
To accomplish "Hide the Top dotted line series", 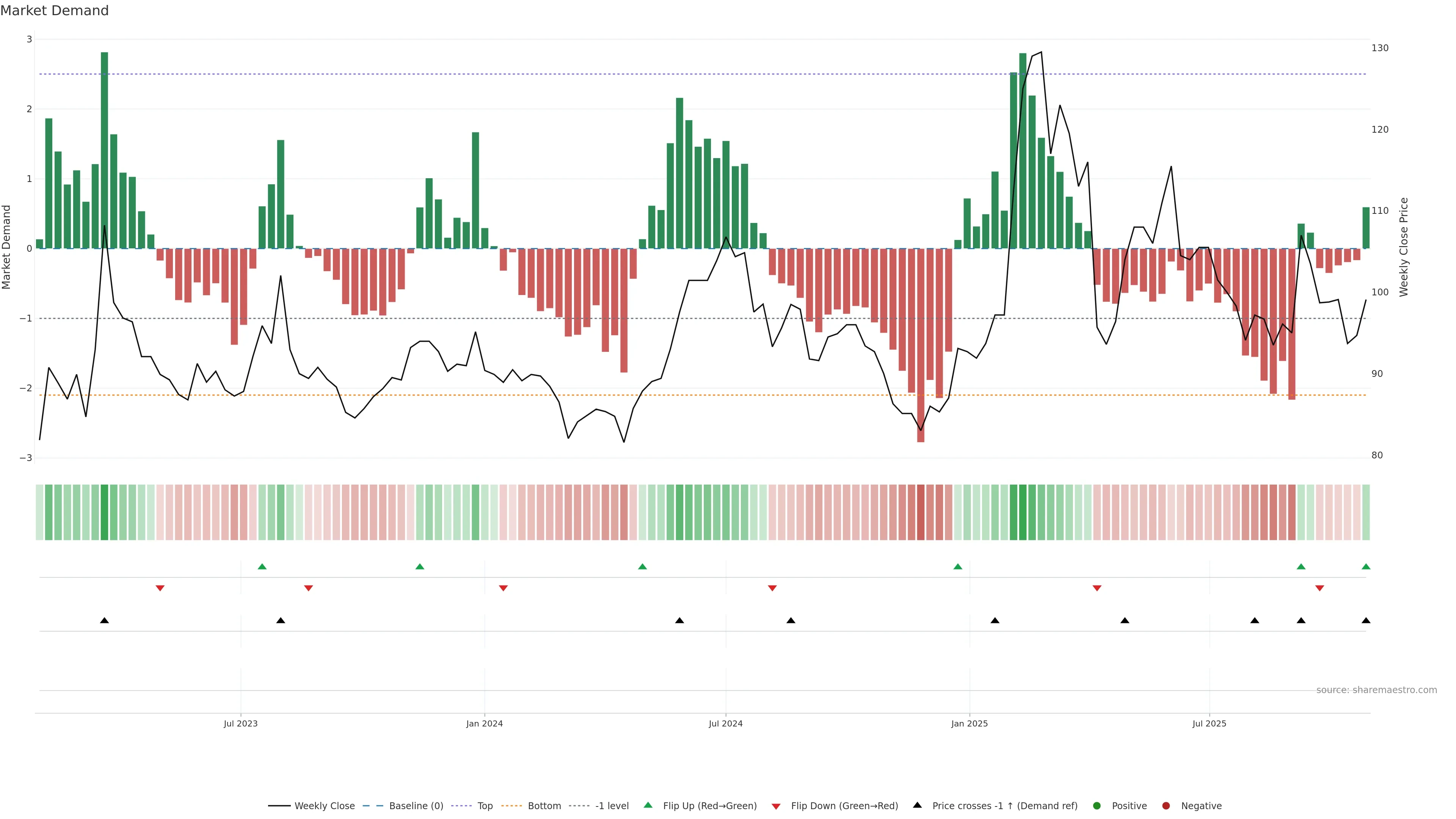I will point(485,806).
